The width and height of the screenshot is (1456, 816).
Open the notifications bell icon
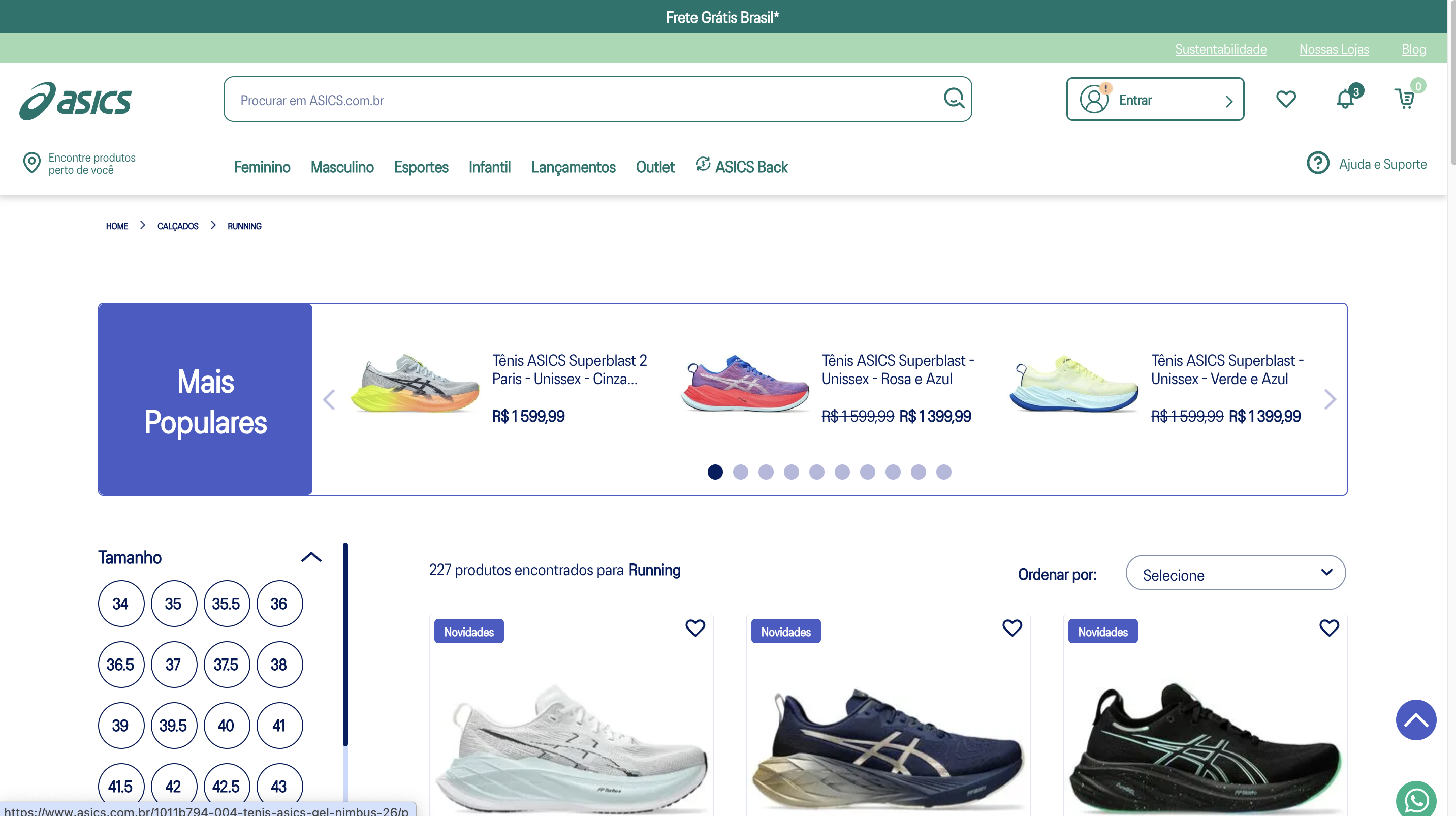(x=1346, y=99)
